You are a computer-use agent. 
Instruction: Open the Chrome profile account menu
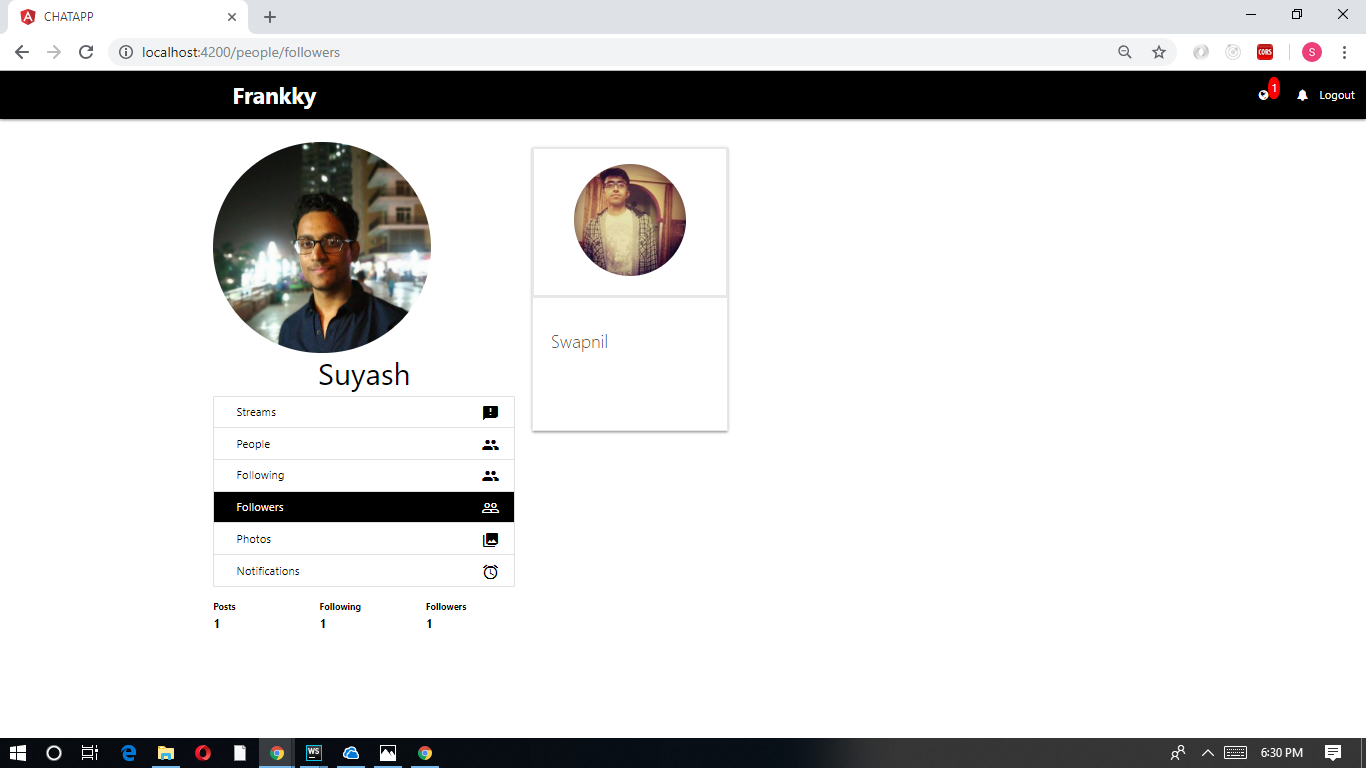coord(1311,51)
